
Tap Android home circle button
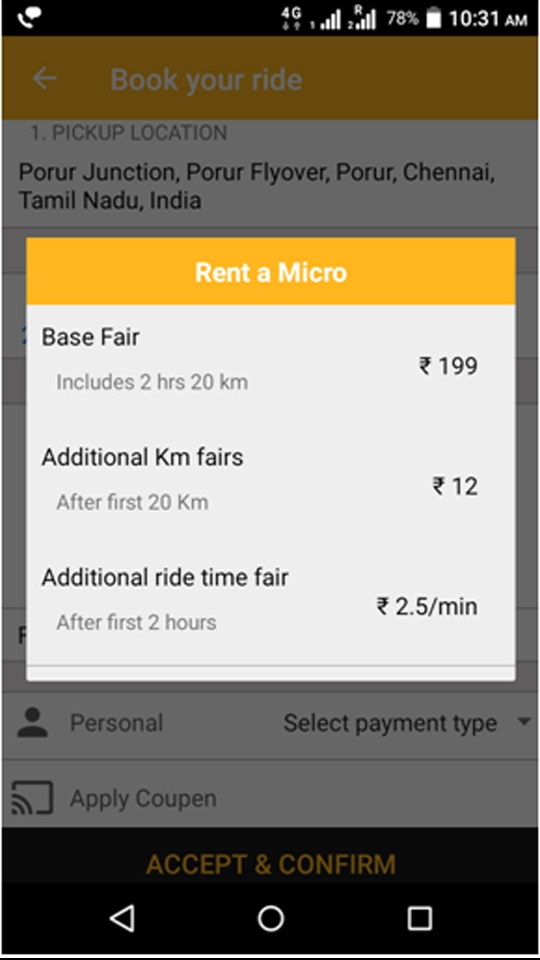(x=271, y=918)
